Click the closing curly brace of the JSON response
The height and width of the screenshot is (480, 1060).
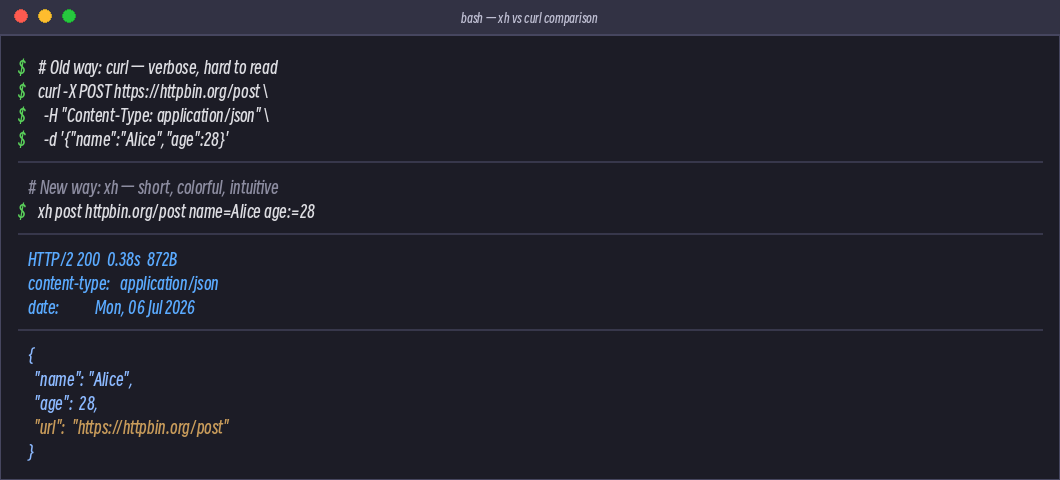(x=31, y=452)
